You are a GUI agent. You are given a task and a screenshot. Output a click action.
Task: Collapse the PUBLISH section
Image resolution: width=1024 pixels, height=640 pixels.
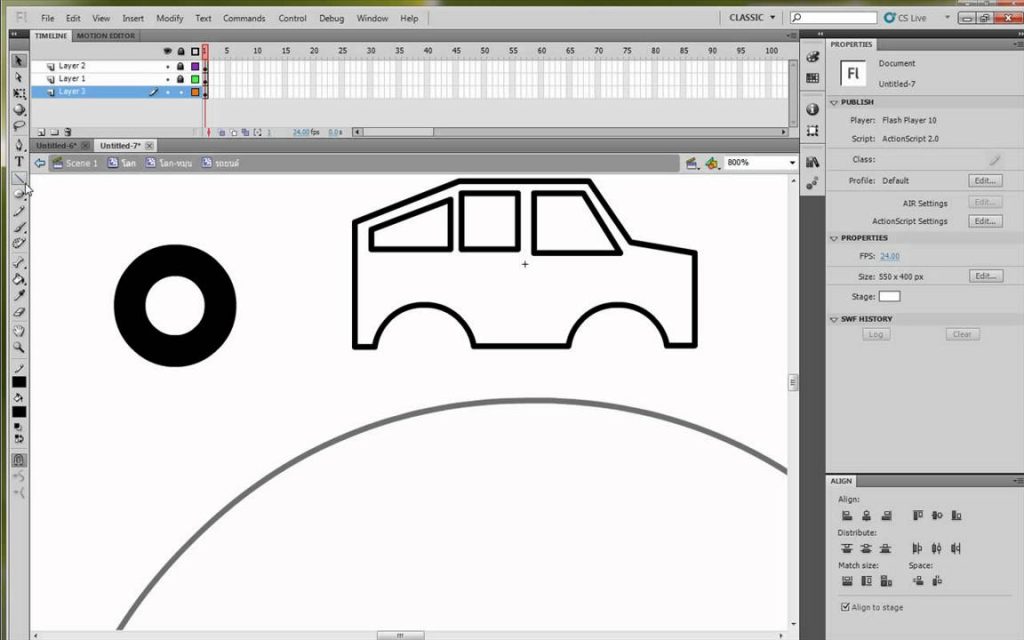click(x=834, y=103)
